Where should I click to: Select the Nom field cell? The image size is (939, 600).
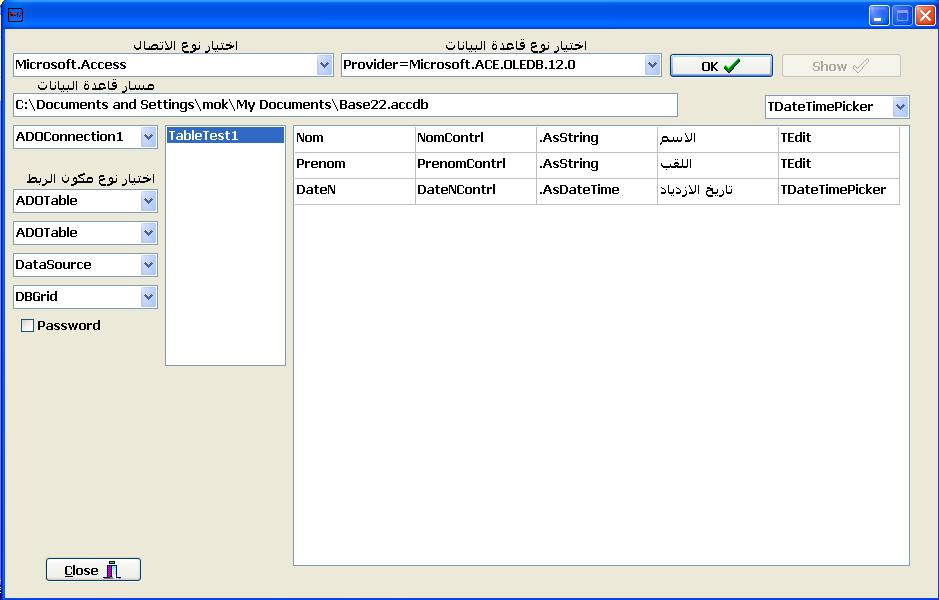[354, 138]
